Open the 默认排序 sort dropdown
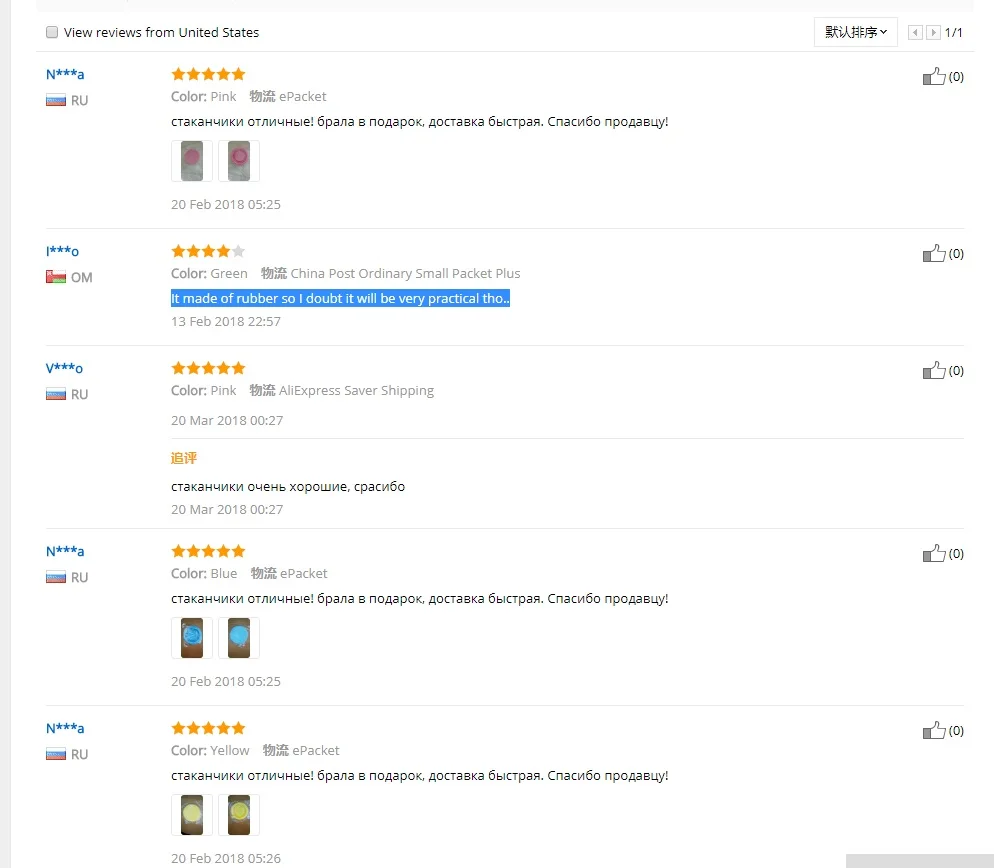This screenshot has height=868, width=994. pos(855,33)
